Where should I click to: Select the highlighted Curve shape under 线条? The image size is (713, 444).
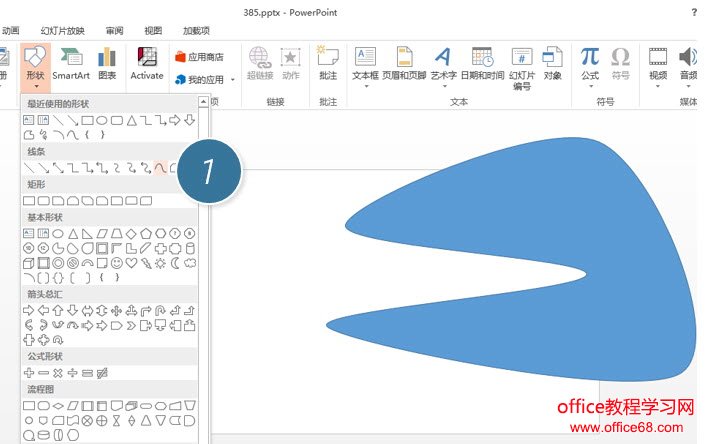point(160,168)
